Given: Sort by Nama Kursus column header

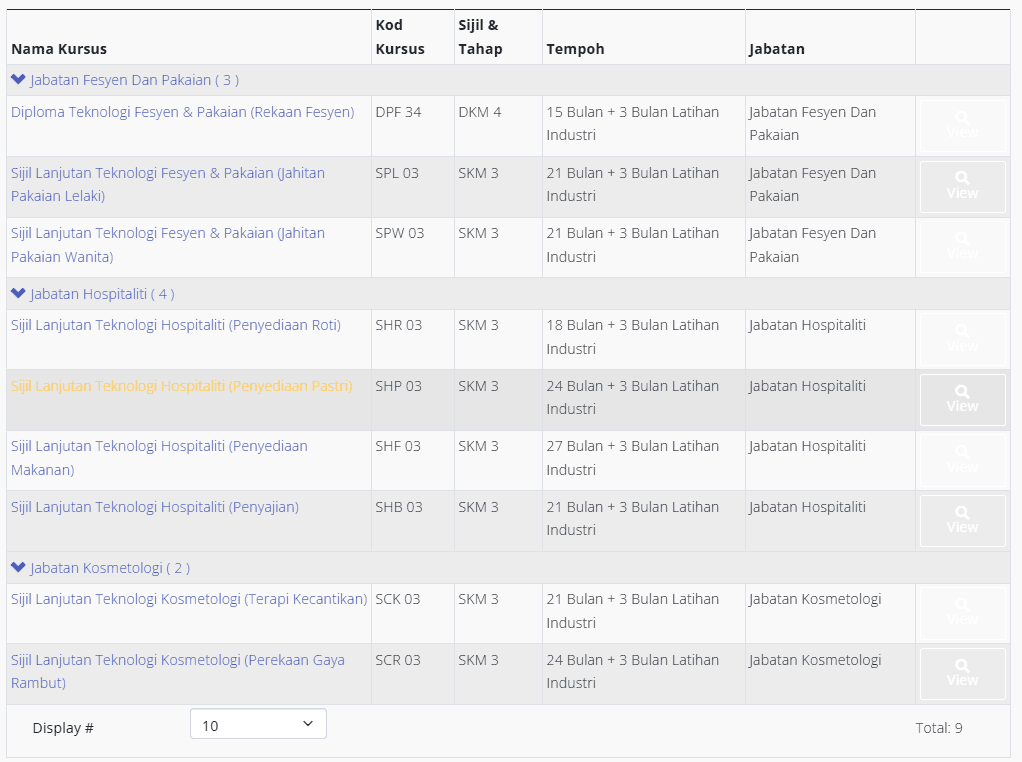Looking at the screenshot, I should pos(59,49).
